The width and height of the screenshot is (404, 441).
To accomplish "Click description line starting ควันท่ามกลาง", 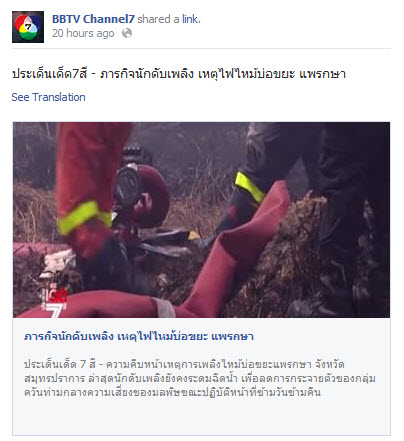I will coord(172,392).
